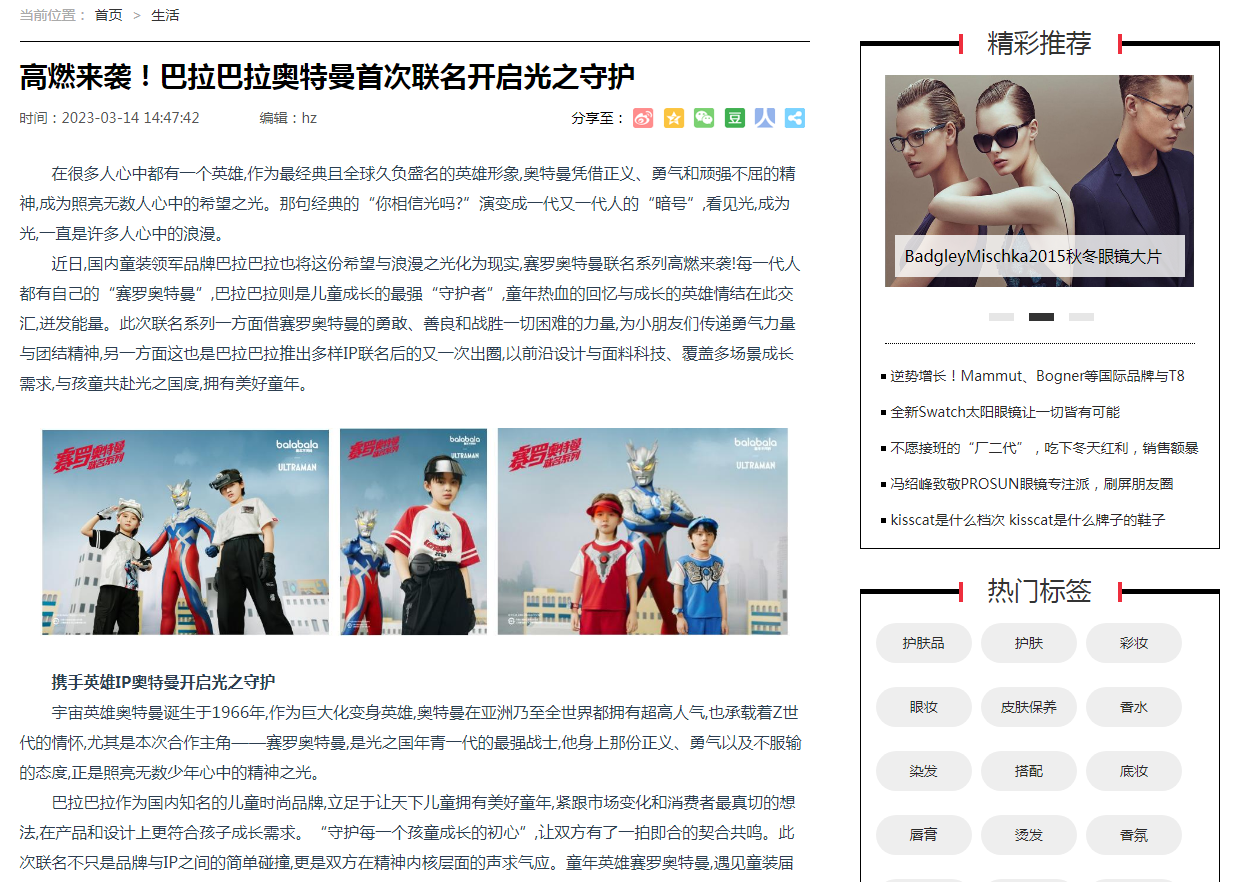
Task: Go to 首页 in the breadcrumb
Action: click(x=109, y=15)
